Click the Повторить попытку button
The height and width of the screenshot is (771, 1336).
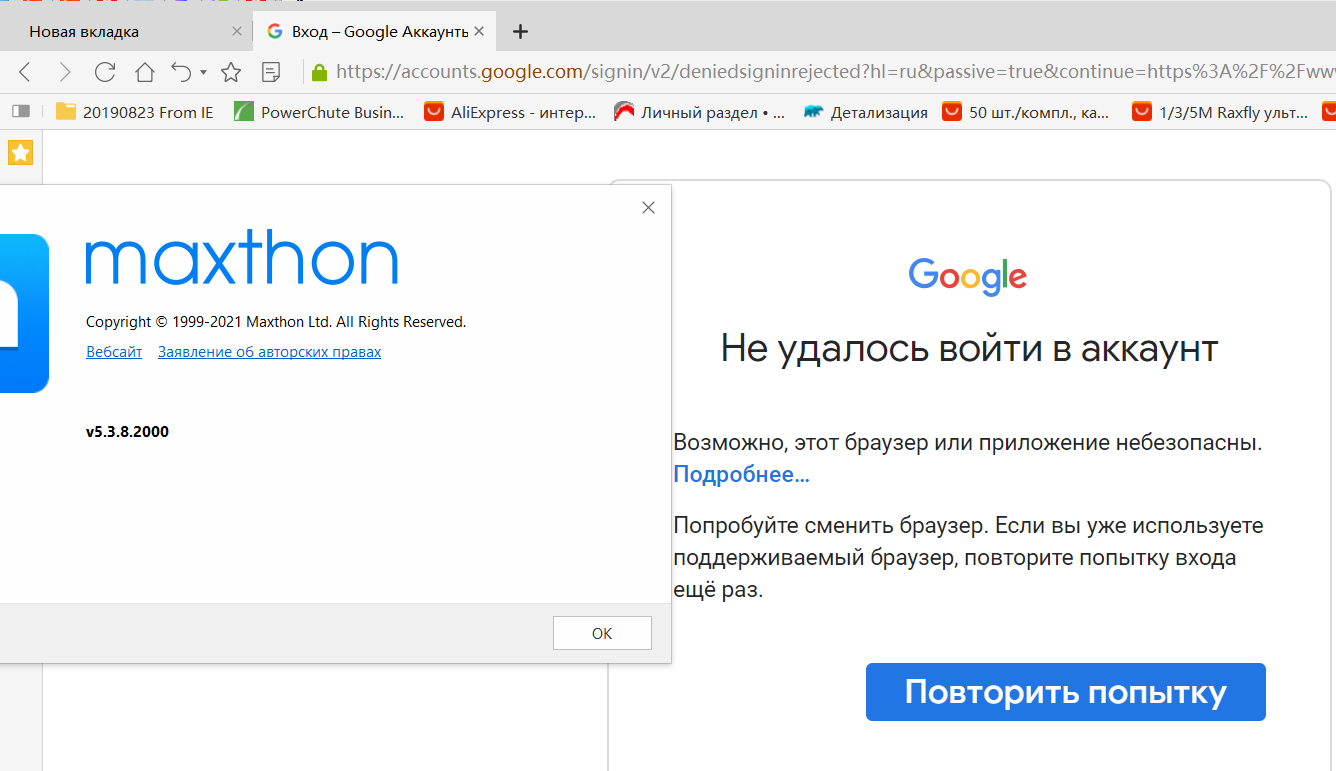[x=1066, y=692]
